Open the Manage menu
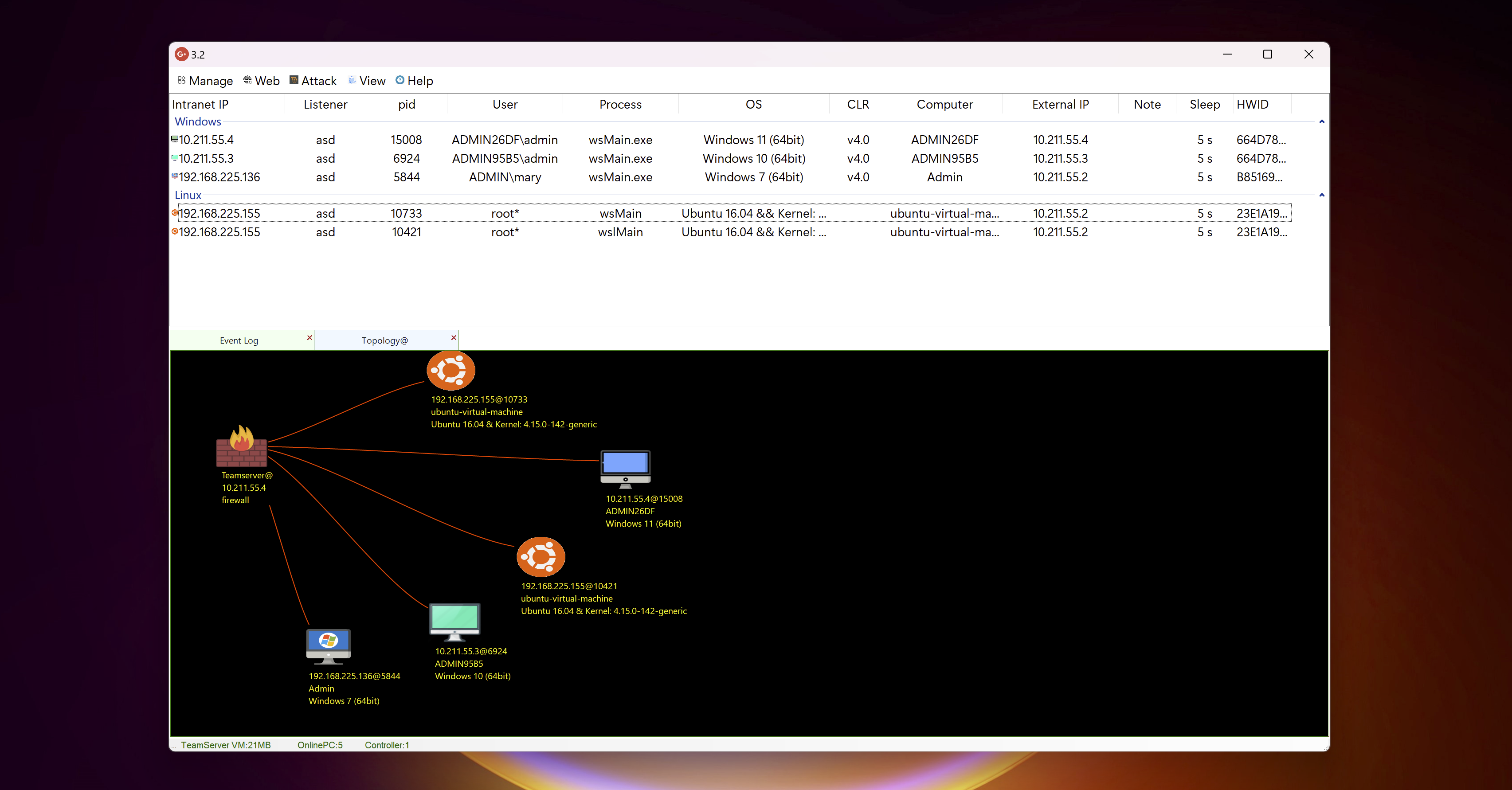The image size is (1512, 790). 205,81
